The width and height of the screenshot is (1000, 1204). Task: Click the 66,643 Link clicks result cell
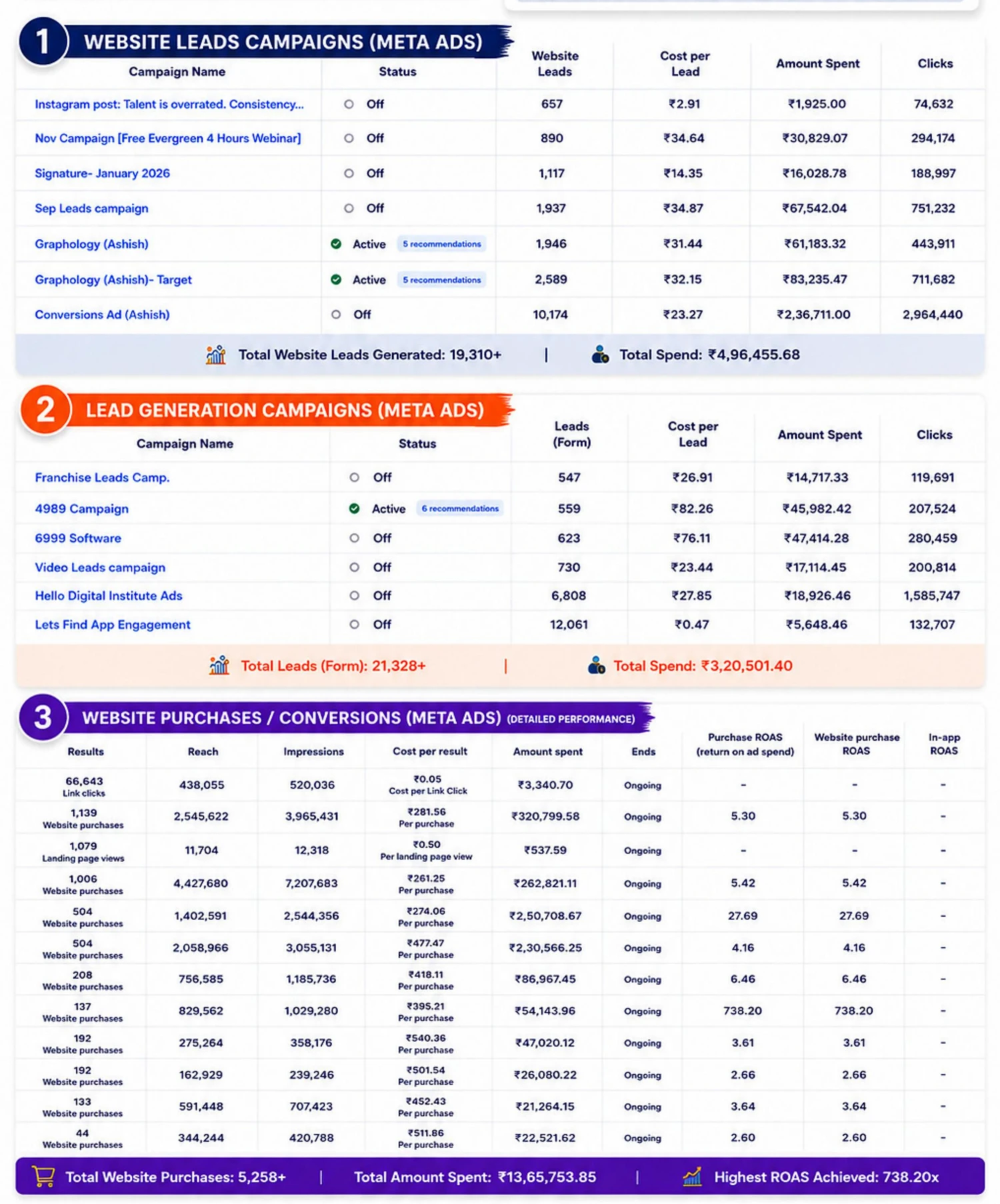[84, 786]
